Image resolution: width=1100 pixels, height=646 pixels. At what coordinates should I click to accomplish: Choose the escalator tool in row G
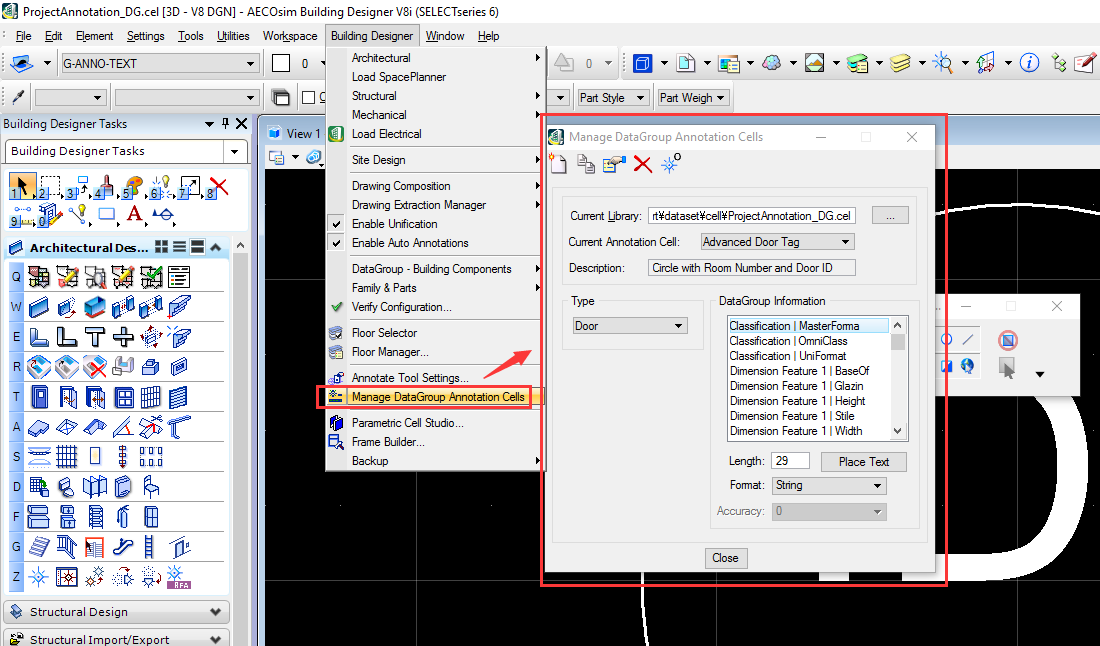(123, 546)
